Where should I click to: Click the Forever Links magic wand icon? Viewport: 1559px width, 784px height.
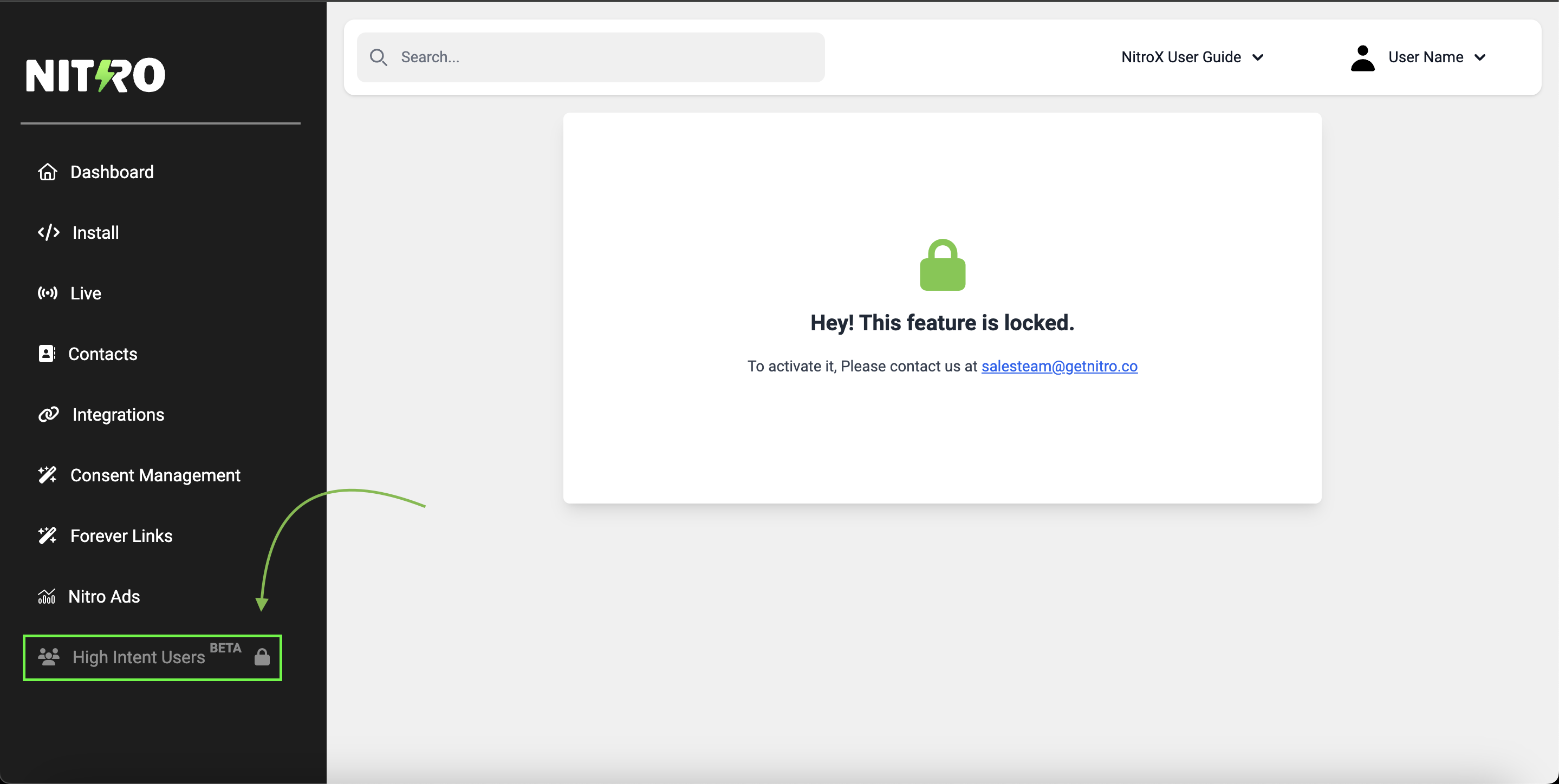[47, 535]
